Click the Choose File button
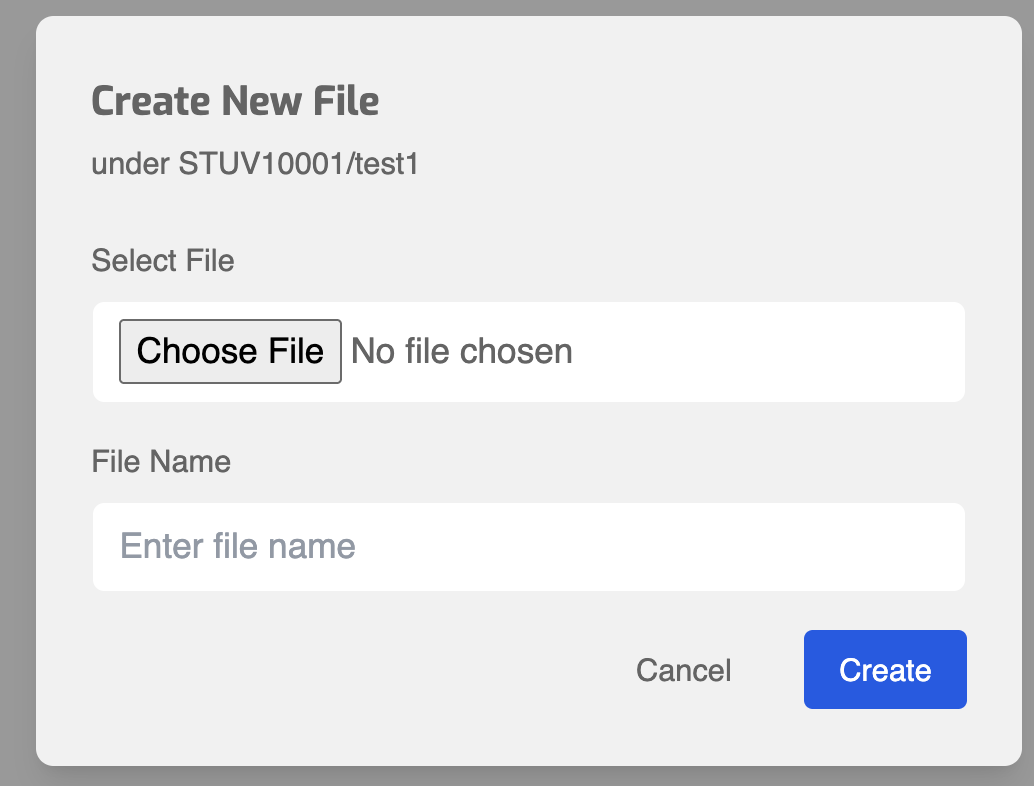1034x786 pixels. 230,351
